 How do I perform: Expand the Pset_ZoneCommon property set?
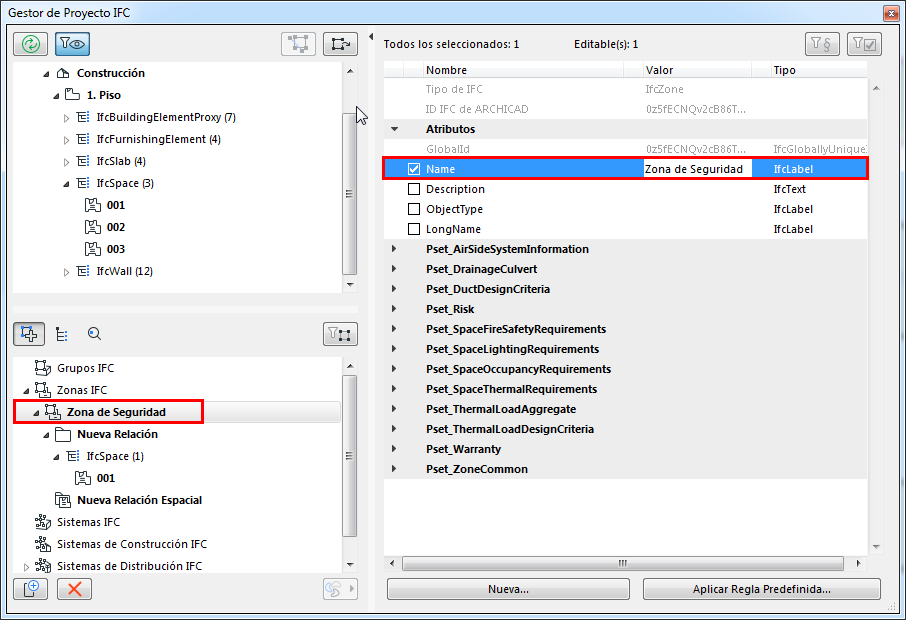coord(394,469)
